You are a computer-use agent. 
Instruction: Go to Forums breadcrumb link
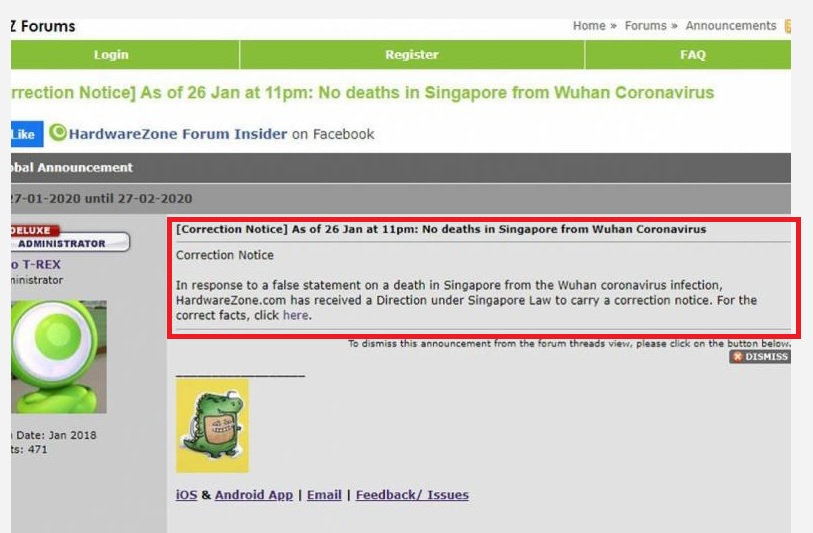(646, 26)
